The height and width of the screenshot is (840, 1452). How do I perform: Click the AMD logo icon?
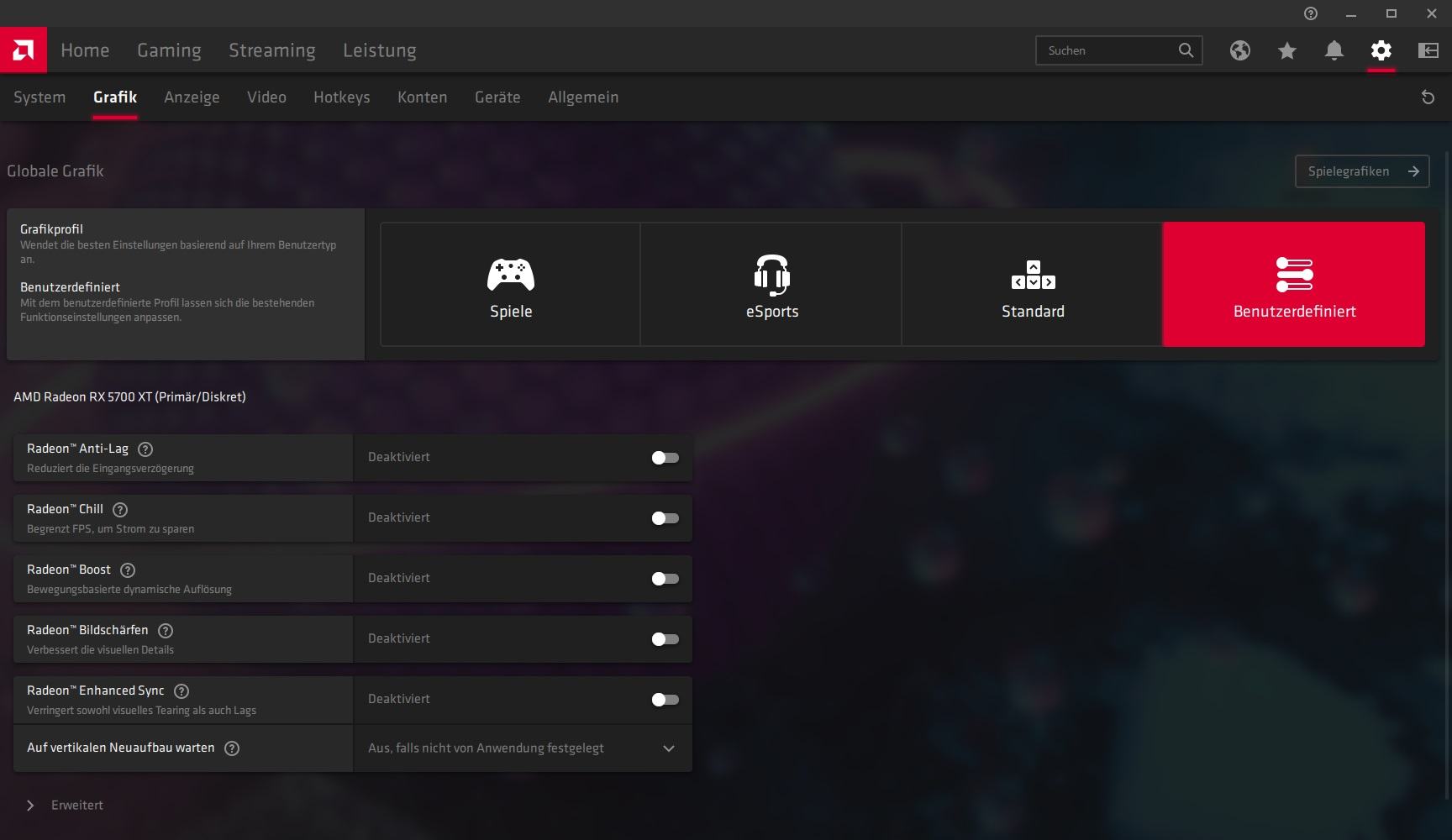coord(24,50)
